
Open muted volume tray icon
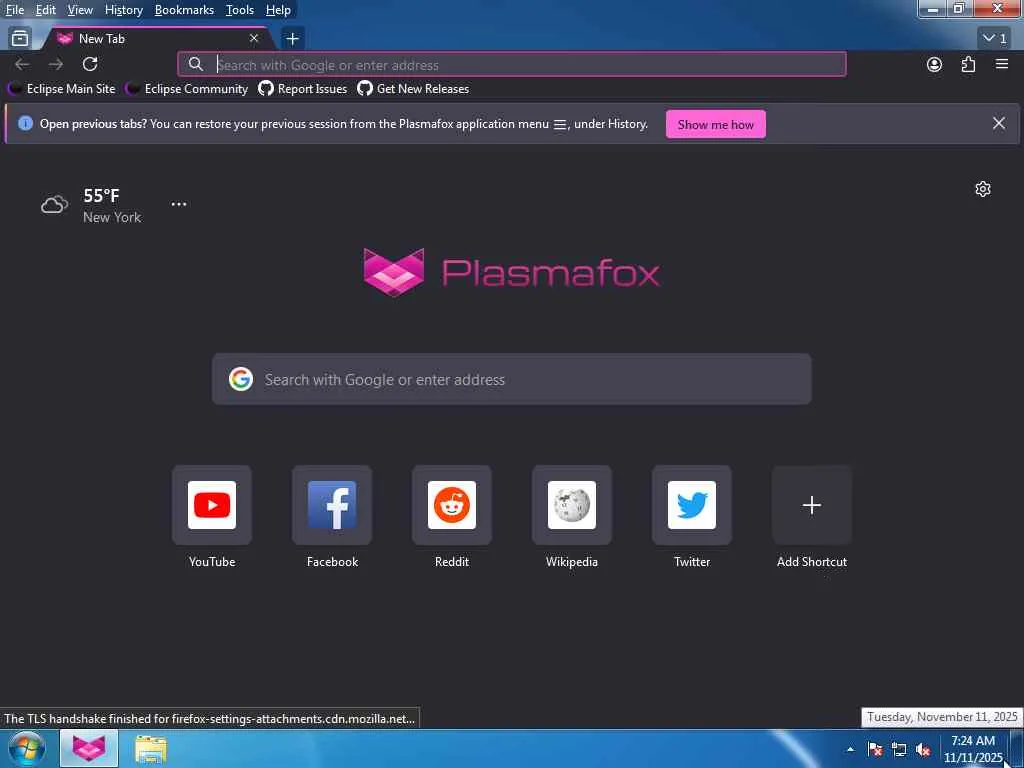tap(923, 749)
